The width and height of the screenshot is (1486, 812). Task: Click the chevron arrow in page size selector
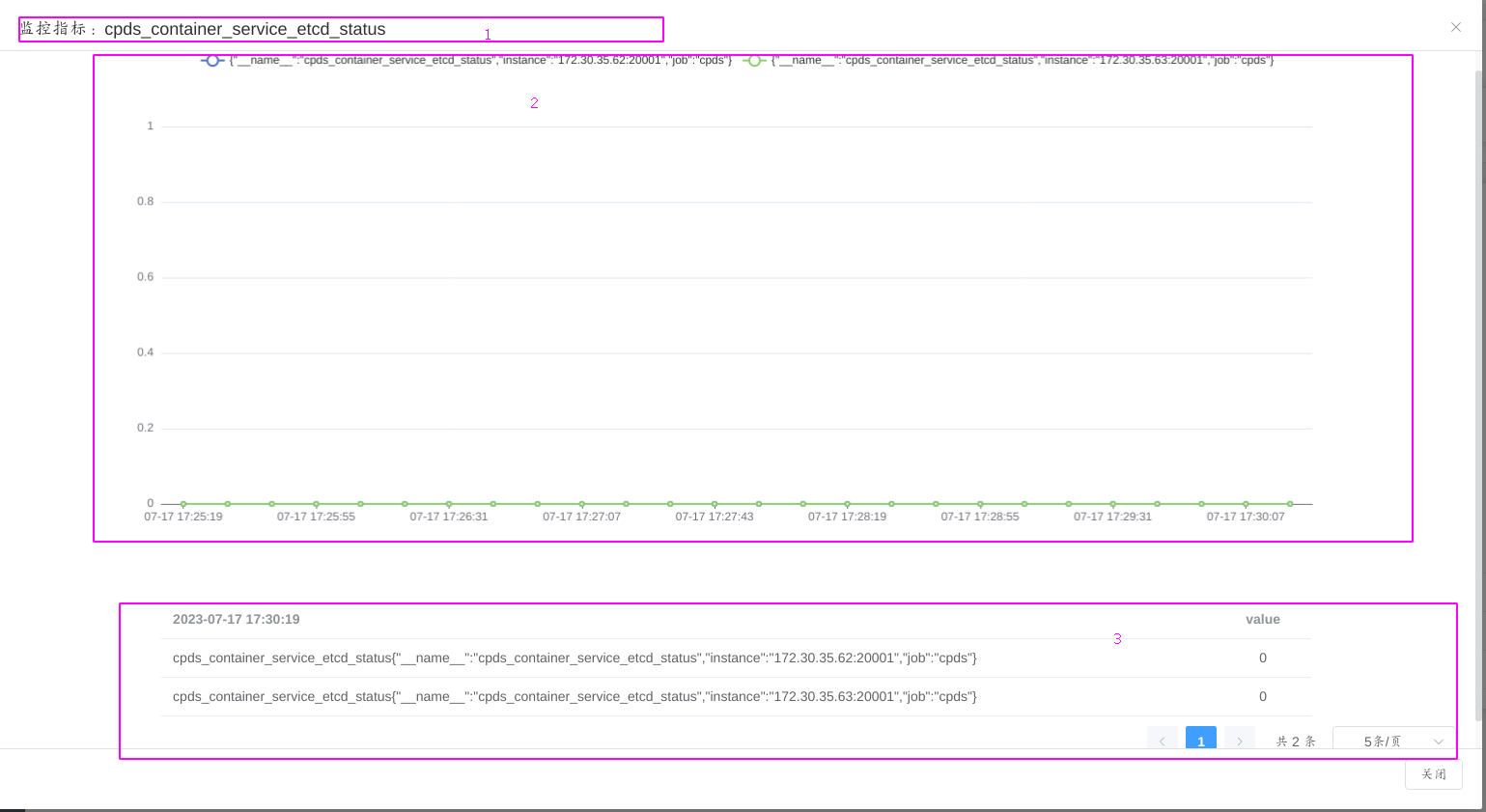[1438, 742]
